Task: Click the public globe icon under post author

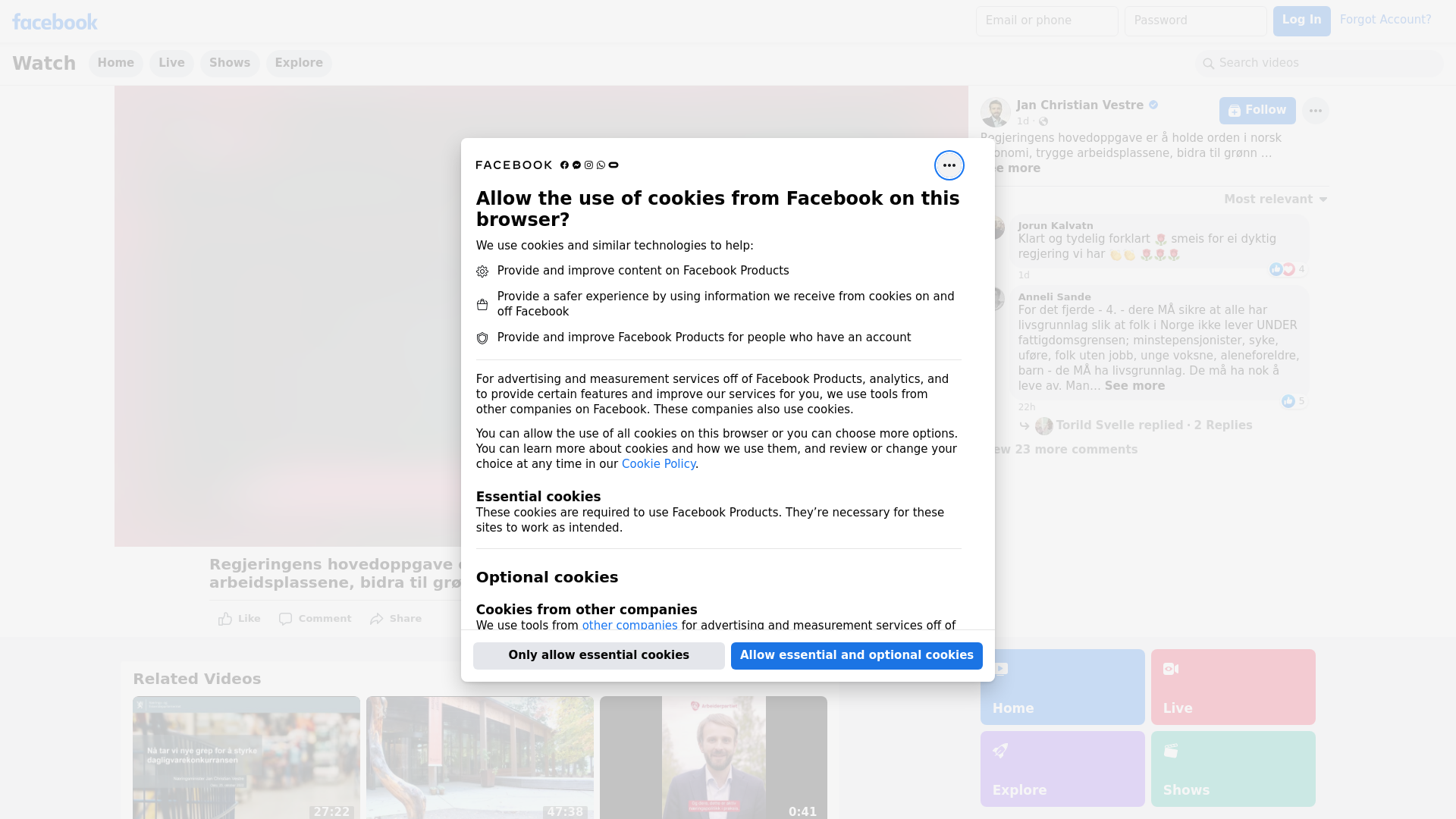Action: pyautogui.click(x=1043, y=121)
